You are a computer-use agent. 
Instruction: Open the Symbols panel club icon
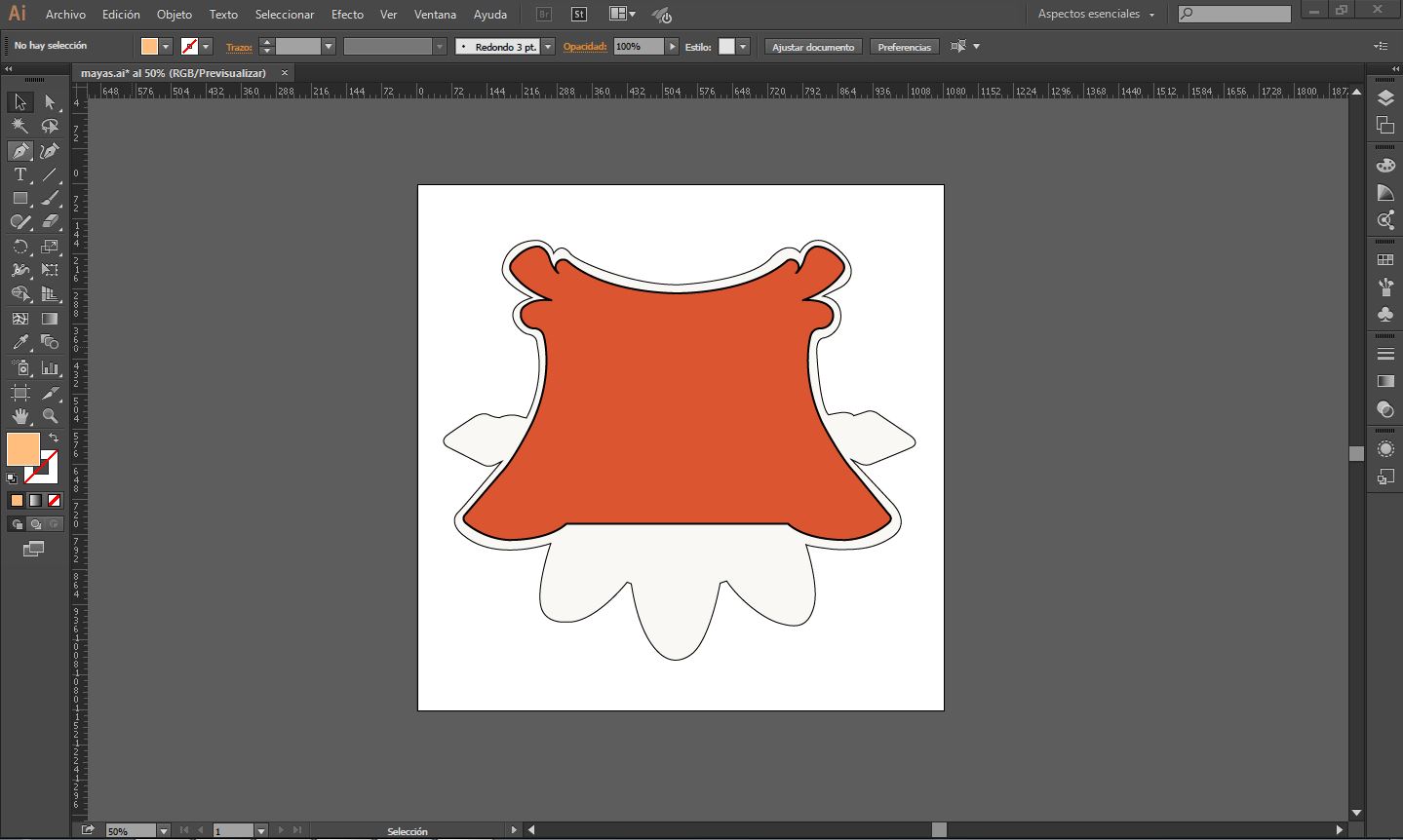pyautogui.click(x=1385, y=314)
